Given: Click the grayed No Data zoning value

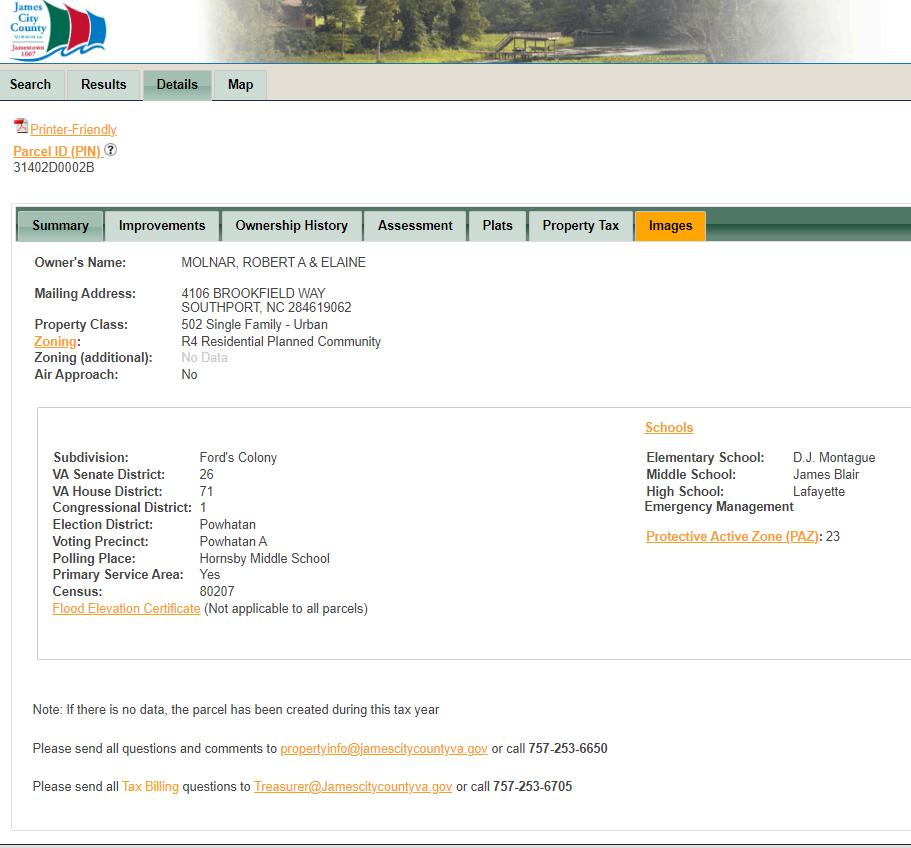Looking at the screenshot, I should coord(205,358).
